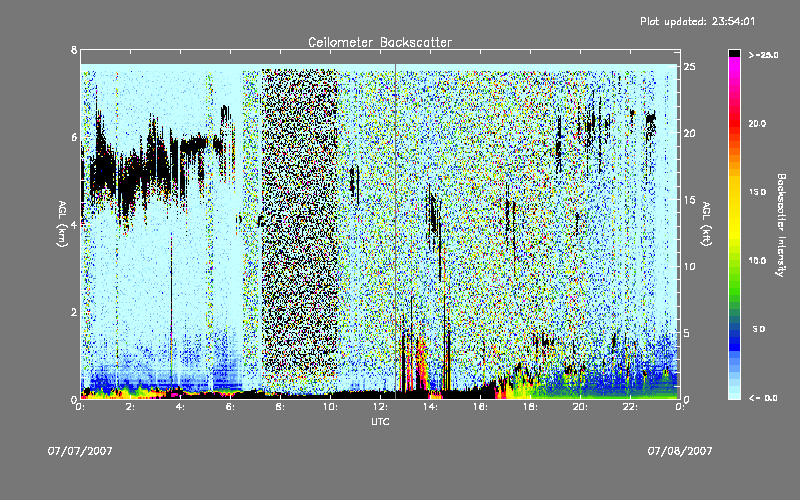Click the "10.0" colorbar value

click(757, 261)
